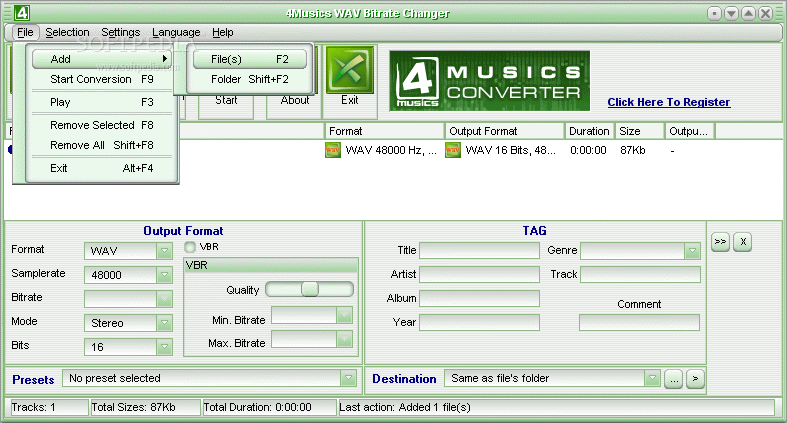Open the Genre dropdown
787x423 pixels.
tap(692, 251)
